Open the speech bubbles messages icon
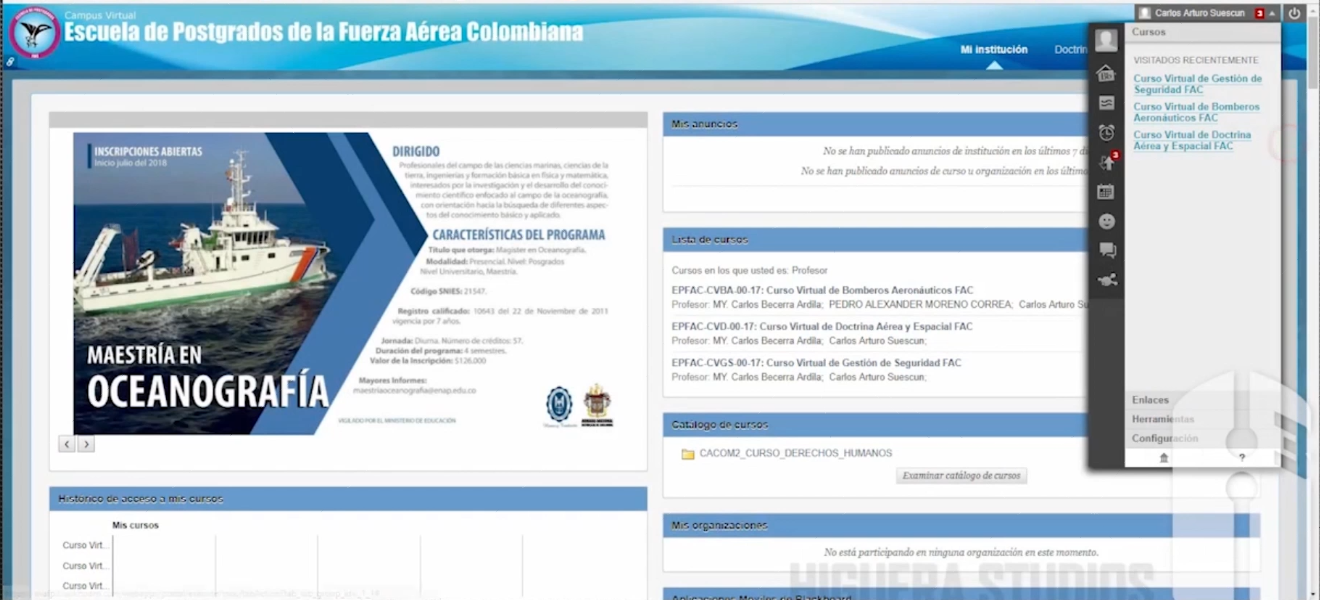The width and height of the screenshot is (1320, 600). (1107, 251)
